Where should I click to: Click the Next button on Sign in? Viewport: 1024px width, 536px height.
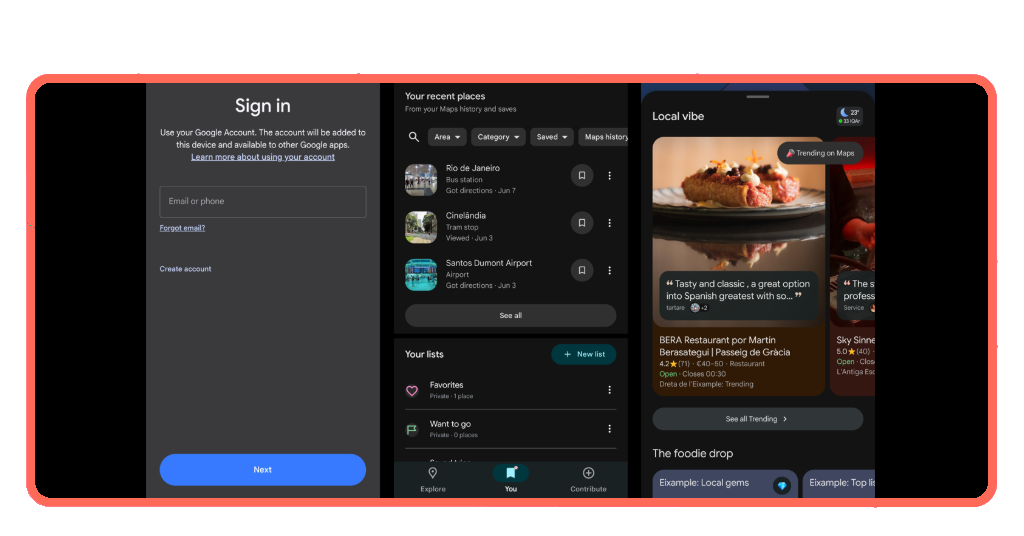click(263, 469)
